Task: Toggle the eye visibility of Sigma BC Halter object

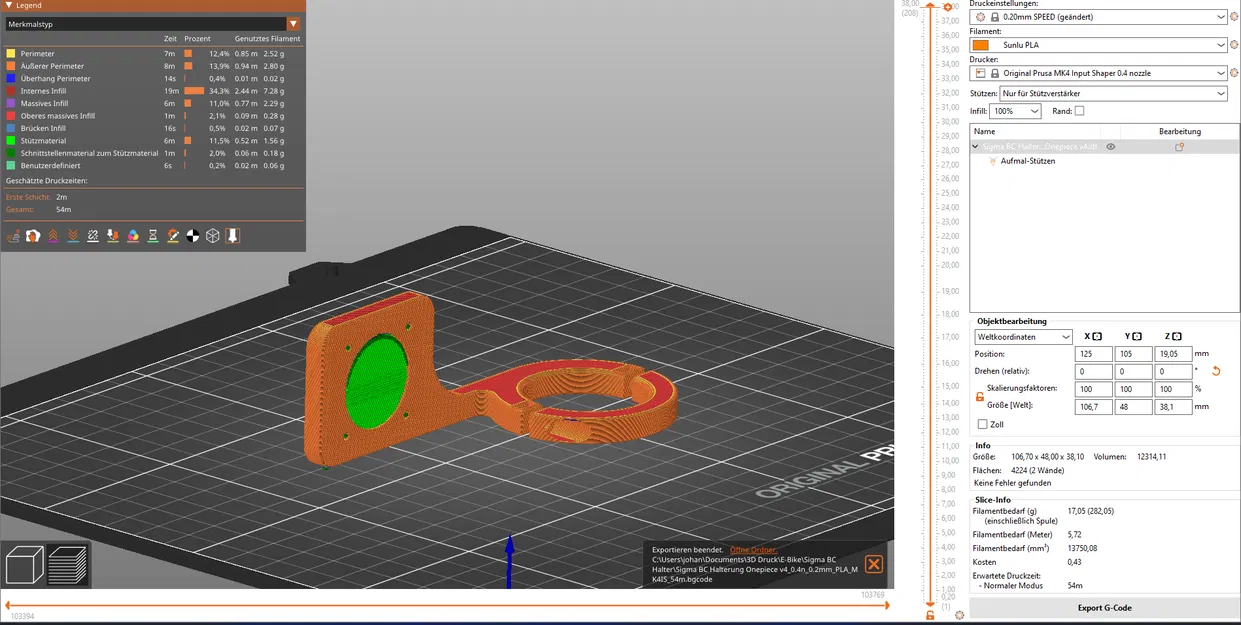Action: point(1110,147)
